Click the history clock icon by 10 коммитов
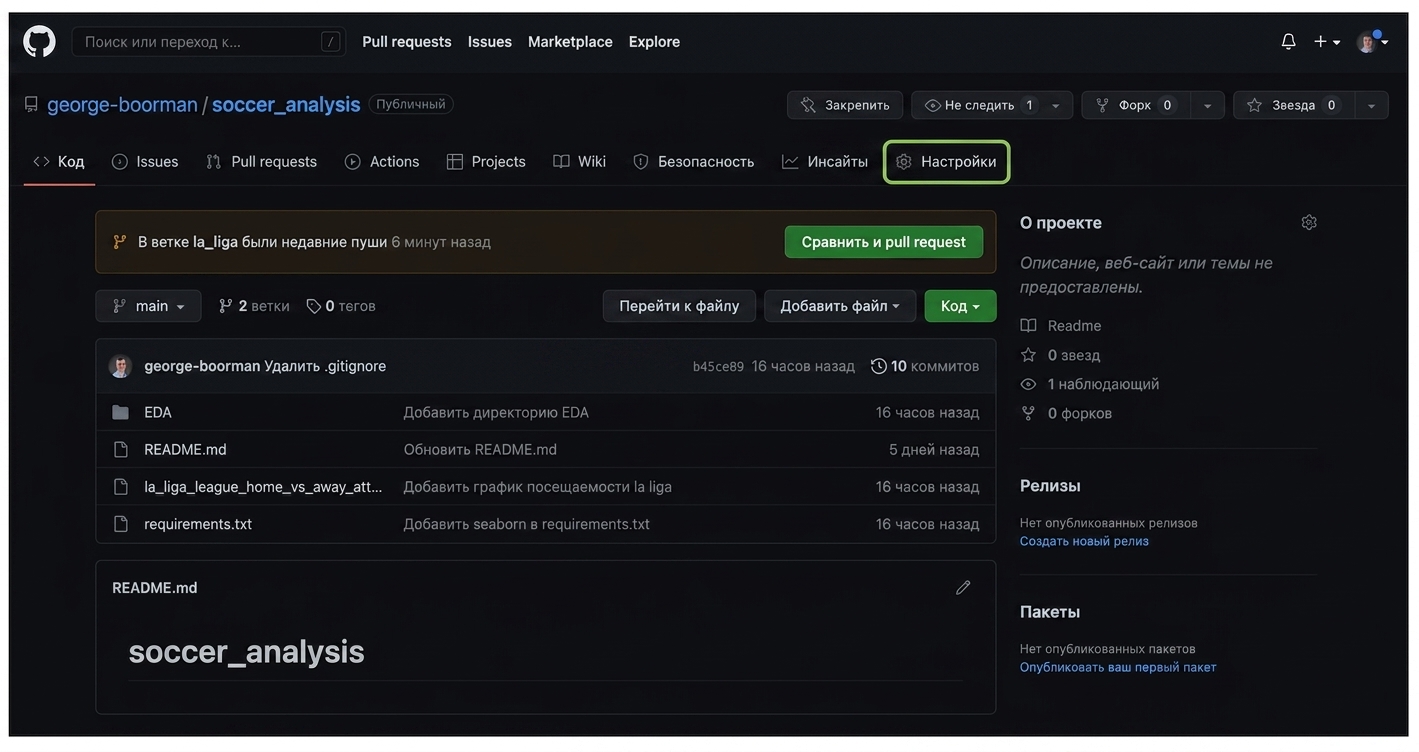The image size is (1419, 752). tap(878, 366)
